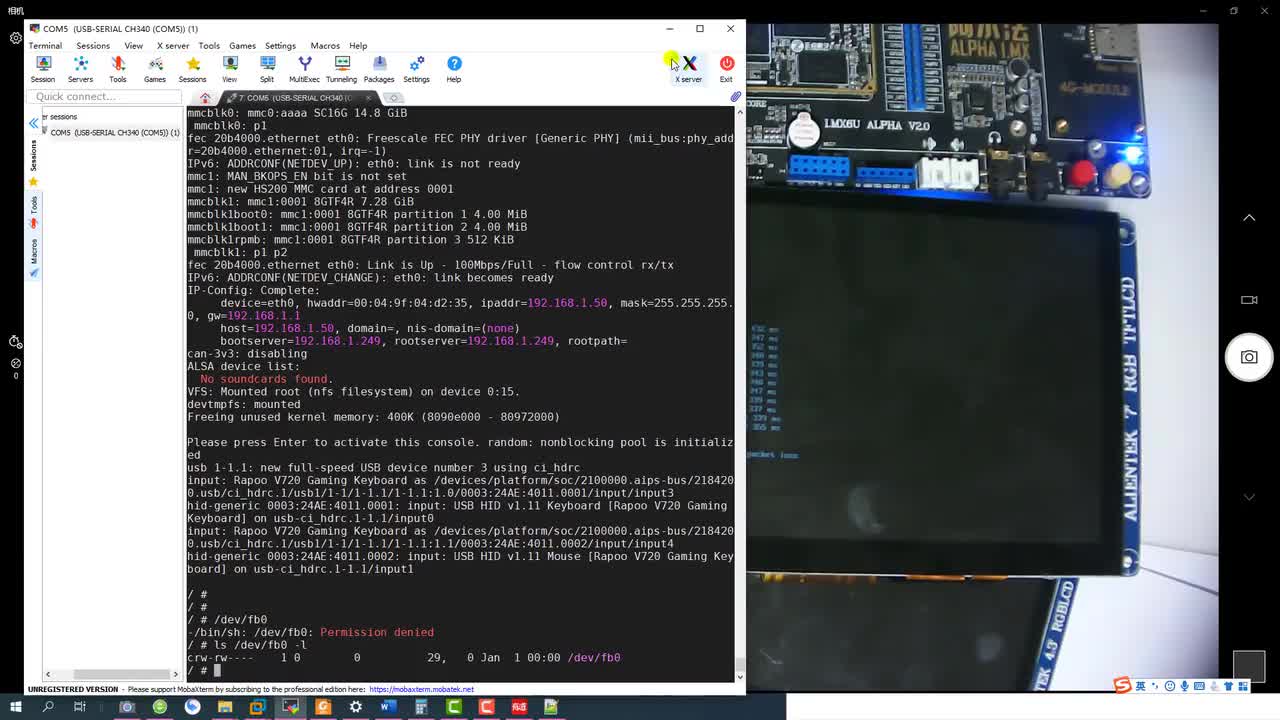Click the Camera app down chevron
This screenshot has height=720, width=1280.
coord(1249,497)
